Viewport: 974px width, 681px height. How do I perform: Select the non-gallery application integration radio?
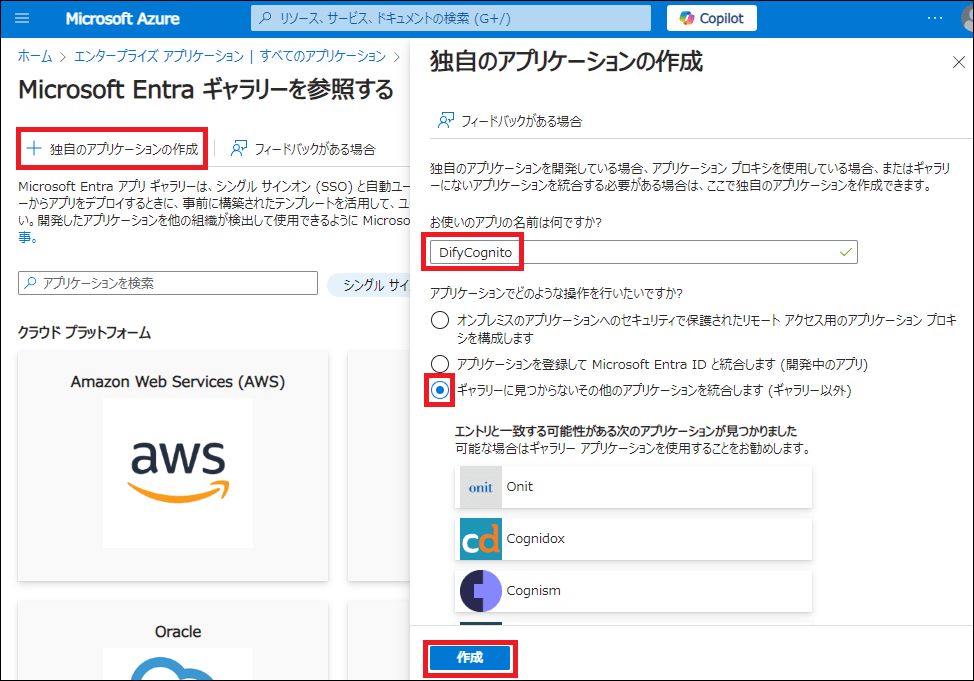click(440, 390)
